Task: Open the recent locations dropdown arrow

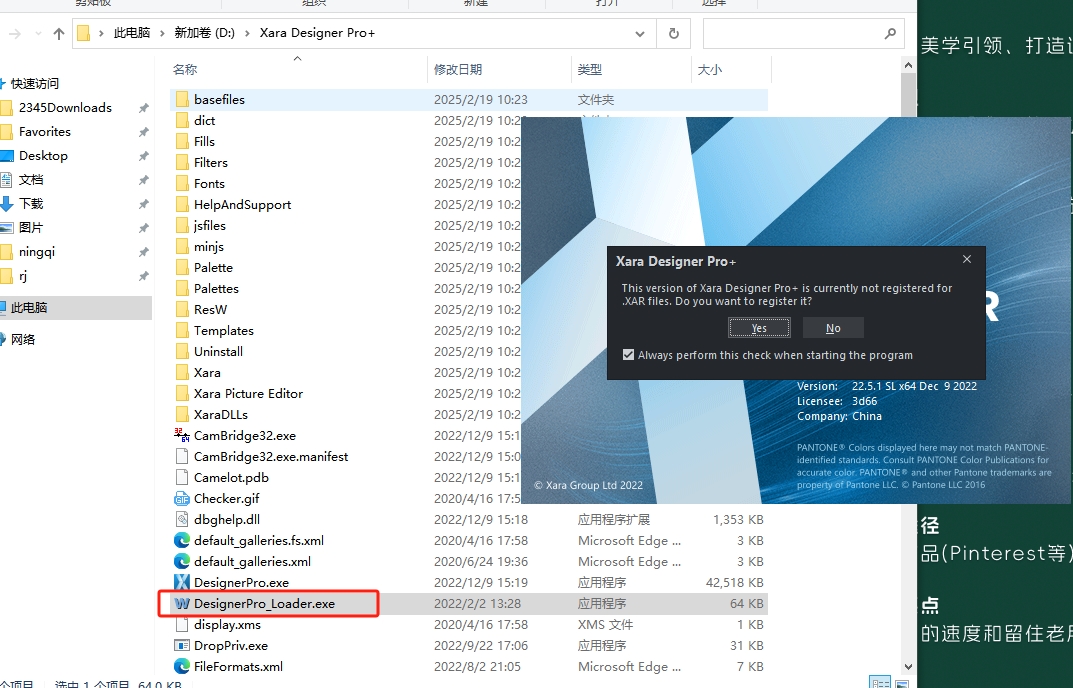Action: [38, 34]
